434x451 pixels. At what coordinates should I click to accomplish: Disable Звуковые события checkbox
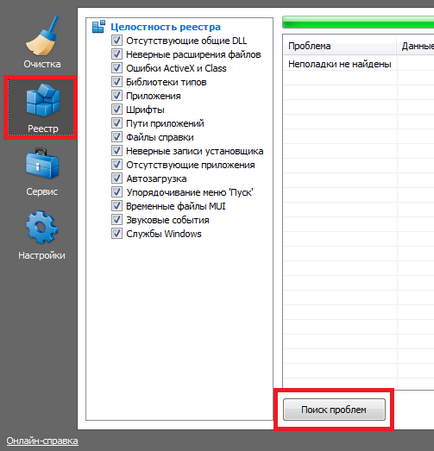coord(117,220)
